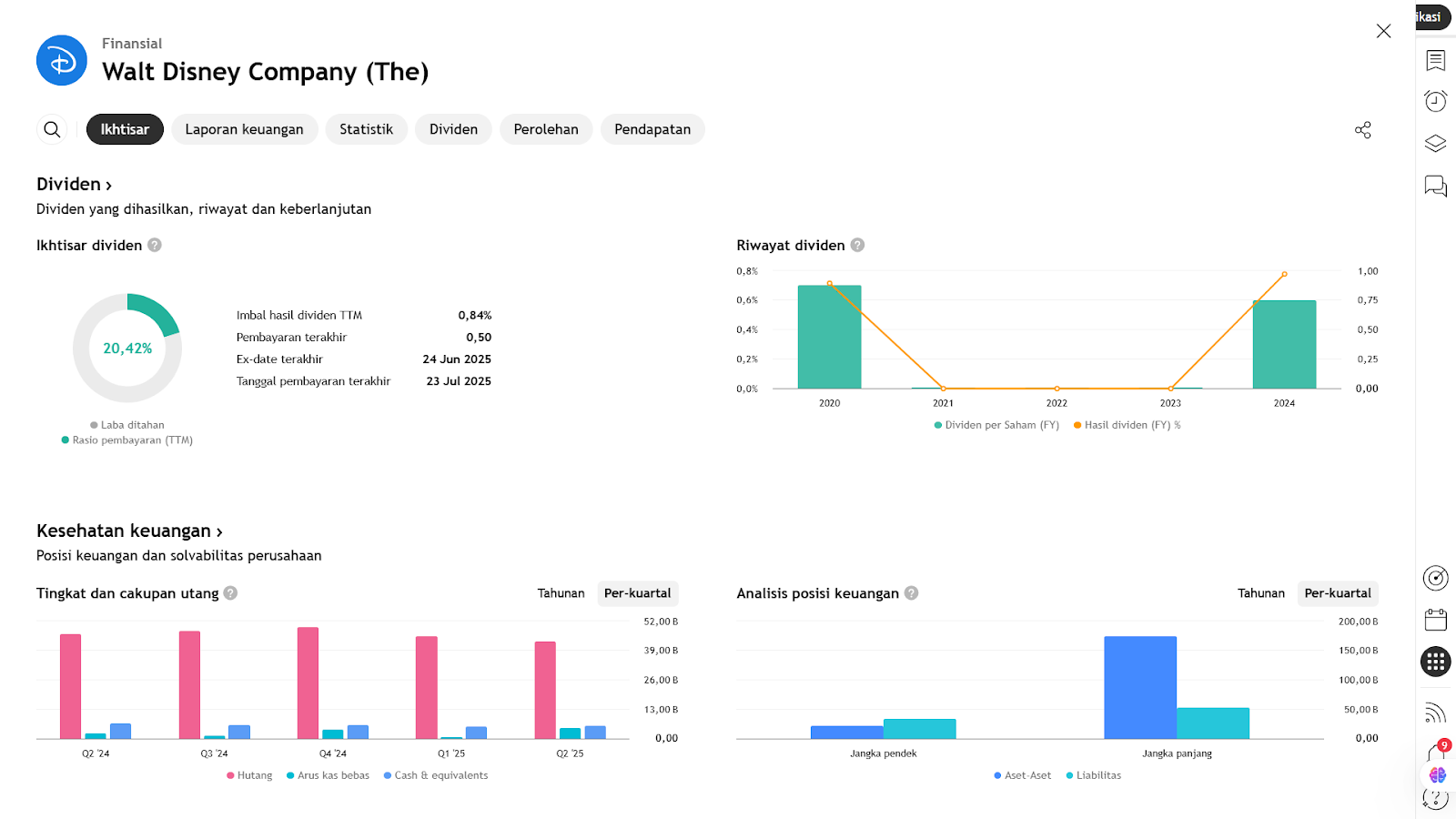The width and height of the screenshot is (1456, 819).
Task: Open the news feed broadcast icon
Action: (x=1435, y=713)
